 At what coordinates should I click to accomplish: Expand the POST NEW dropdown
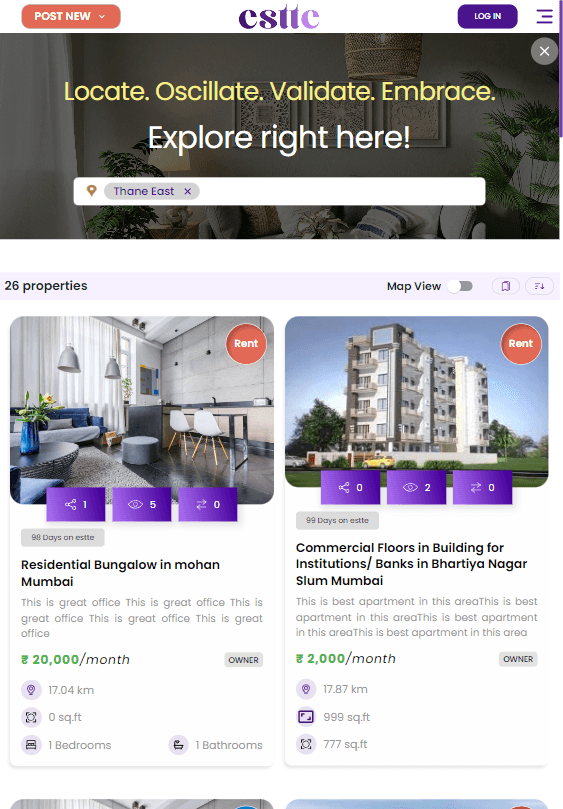pyautogui.click(x=71, y=17)
